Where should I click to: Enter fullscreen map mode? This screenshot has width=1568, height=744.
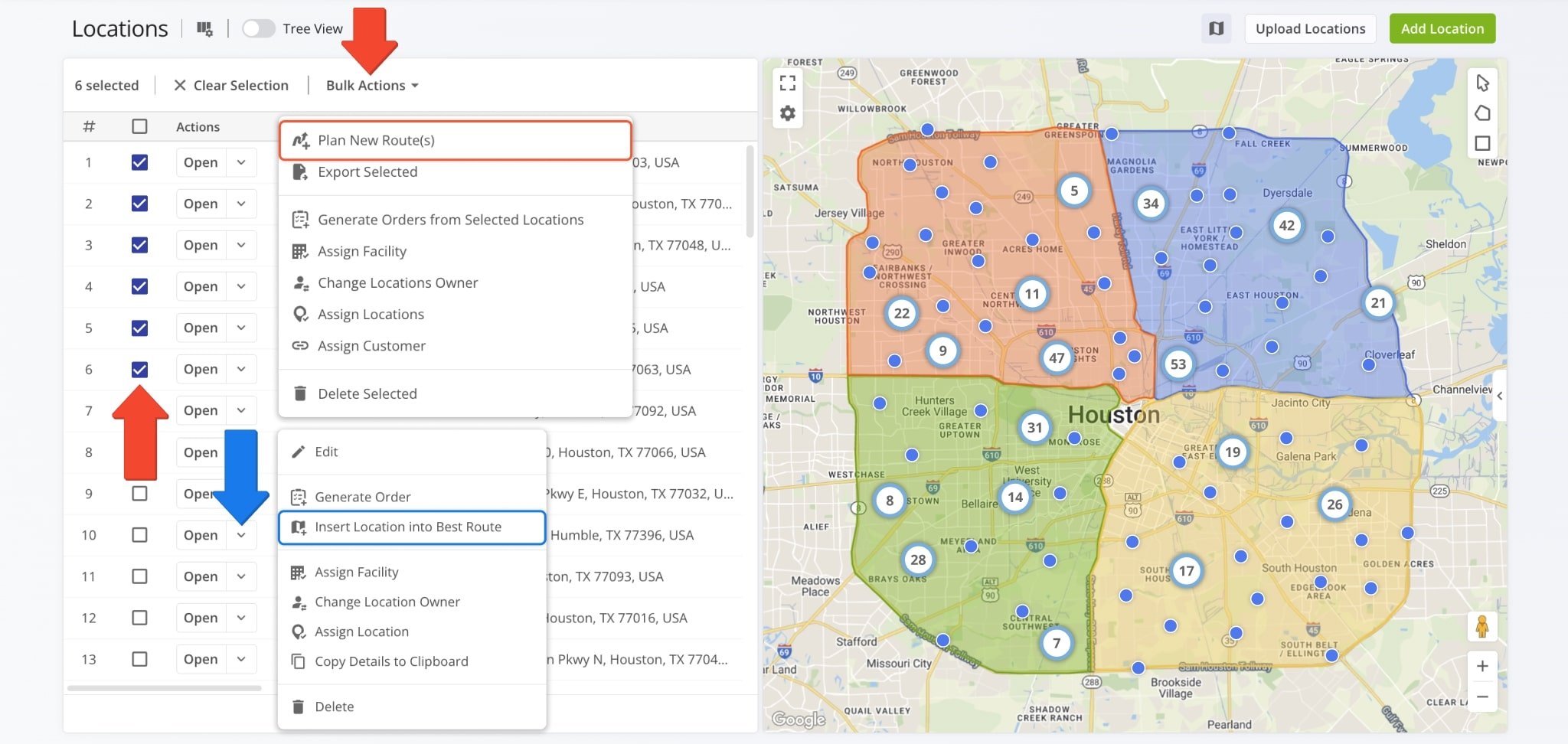[x=788, y=83]
